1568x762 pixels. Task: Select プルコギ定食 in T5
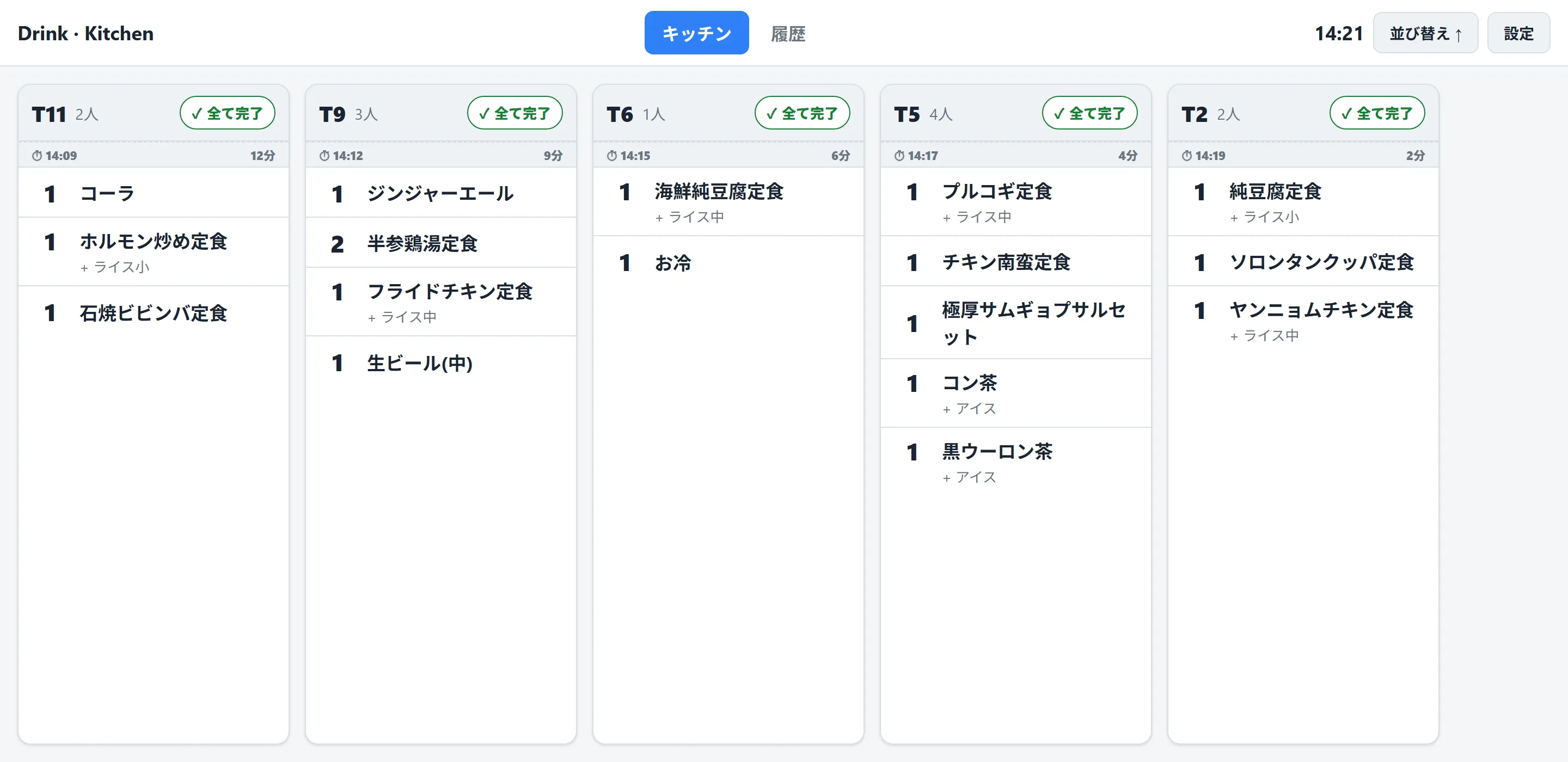pyautogui.click(x=1015, y=202)
